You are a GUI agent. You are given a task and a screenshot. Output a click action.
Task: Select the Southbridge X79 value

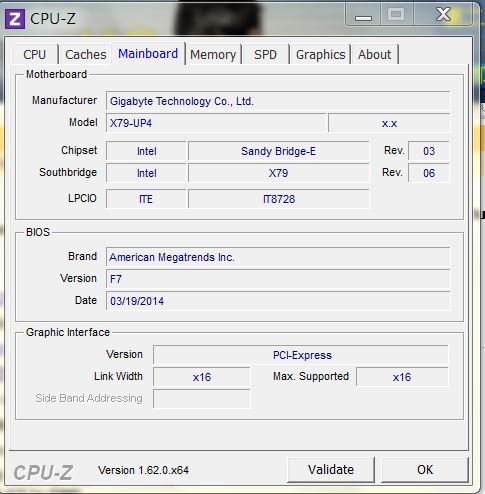(x=279, y=173)
